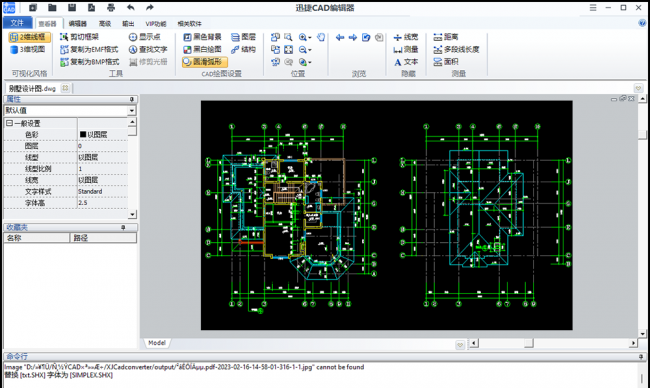This screenshot has height=388, width=650.
Task: Toggle 线宽 visibility
Action: pyautogui.click(x=406, y=37)
